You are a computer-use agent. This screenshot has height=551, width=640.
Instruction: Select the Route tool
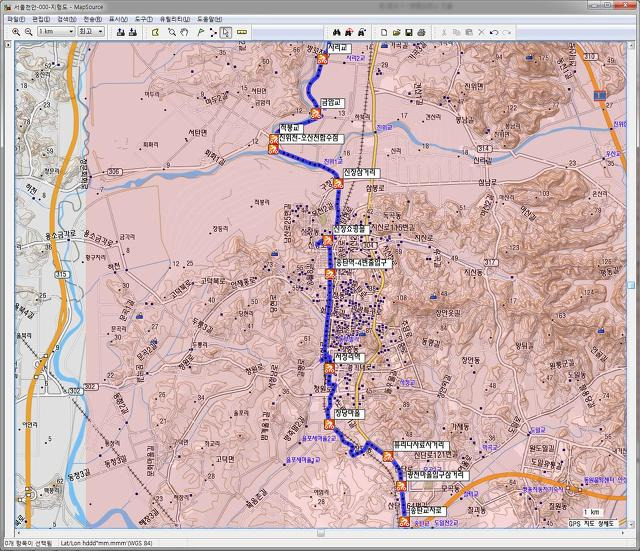click(x=213, y=32)
